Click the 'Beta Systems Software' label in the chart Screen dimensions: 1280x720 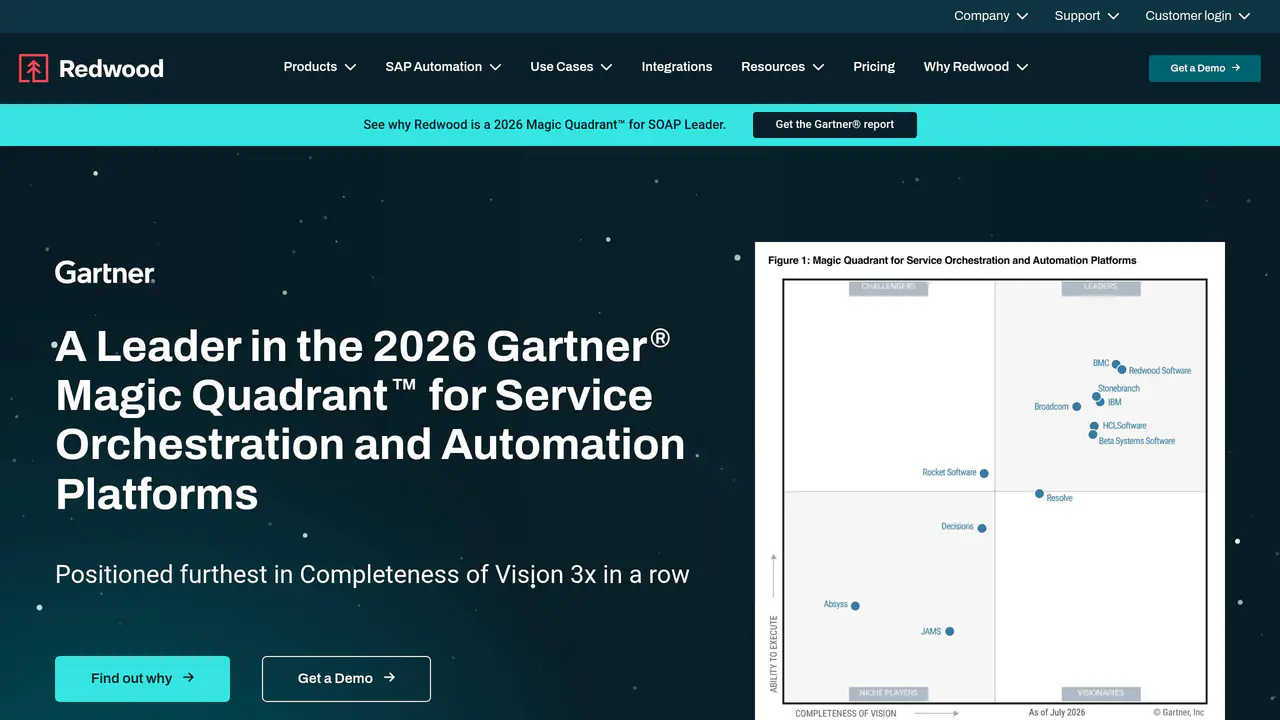pos(1137,441)
